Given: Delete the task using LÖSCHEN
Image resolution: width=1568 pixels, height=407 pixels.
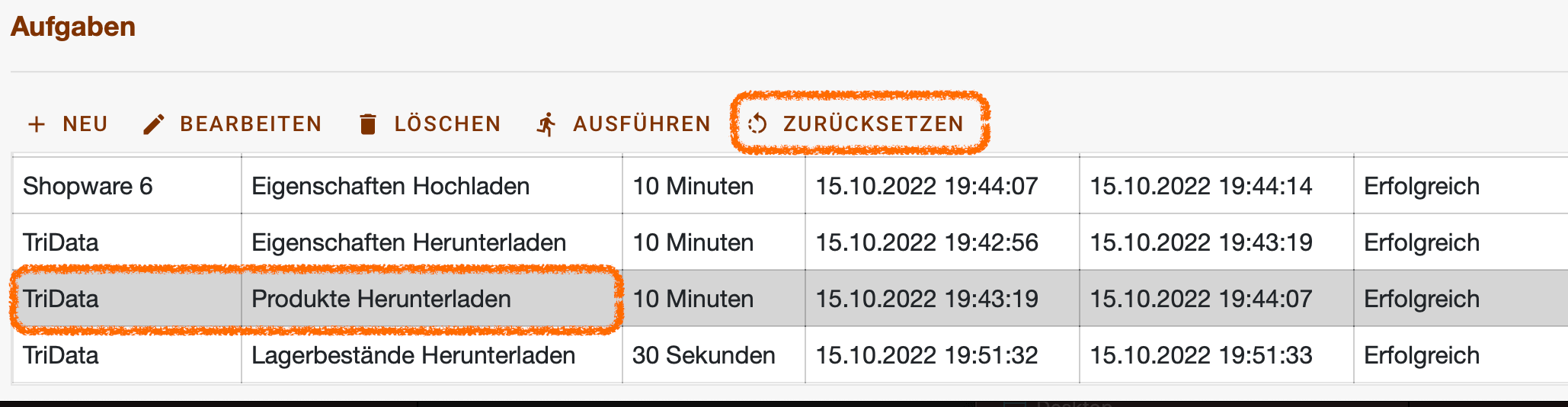Looking at the screenshot, I should click(430, 124).
